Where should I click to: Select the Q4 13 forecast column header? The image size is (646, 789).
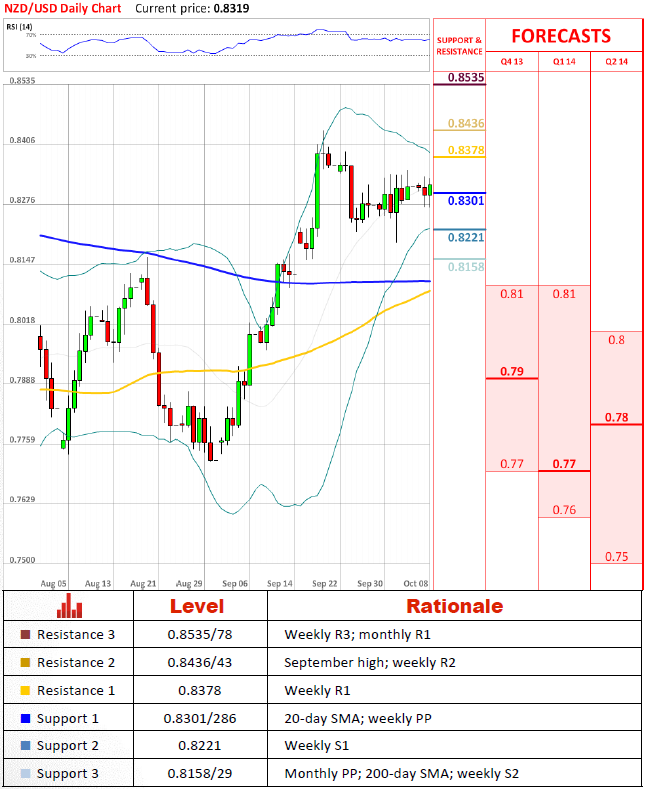(512, 61)
